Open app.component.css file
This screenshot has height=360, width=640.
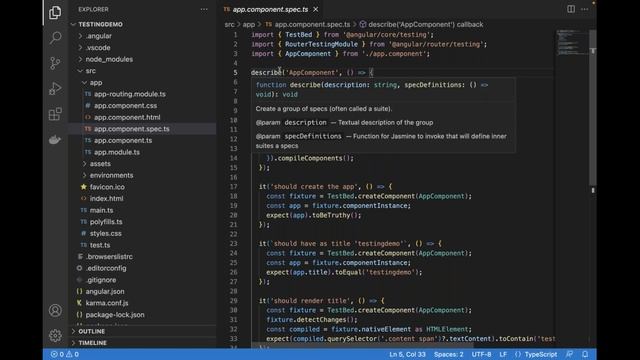point(125,106)
